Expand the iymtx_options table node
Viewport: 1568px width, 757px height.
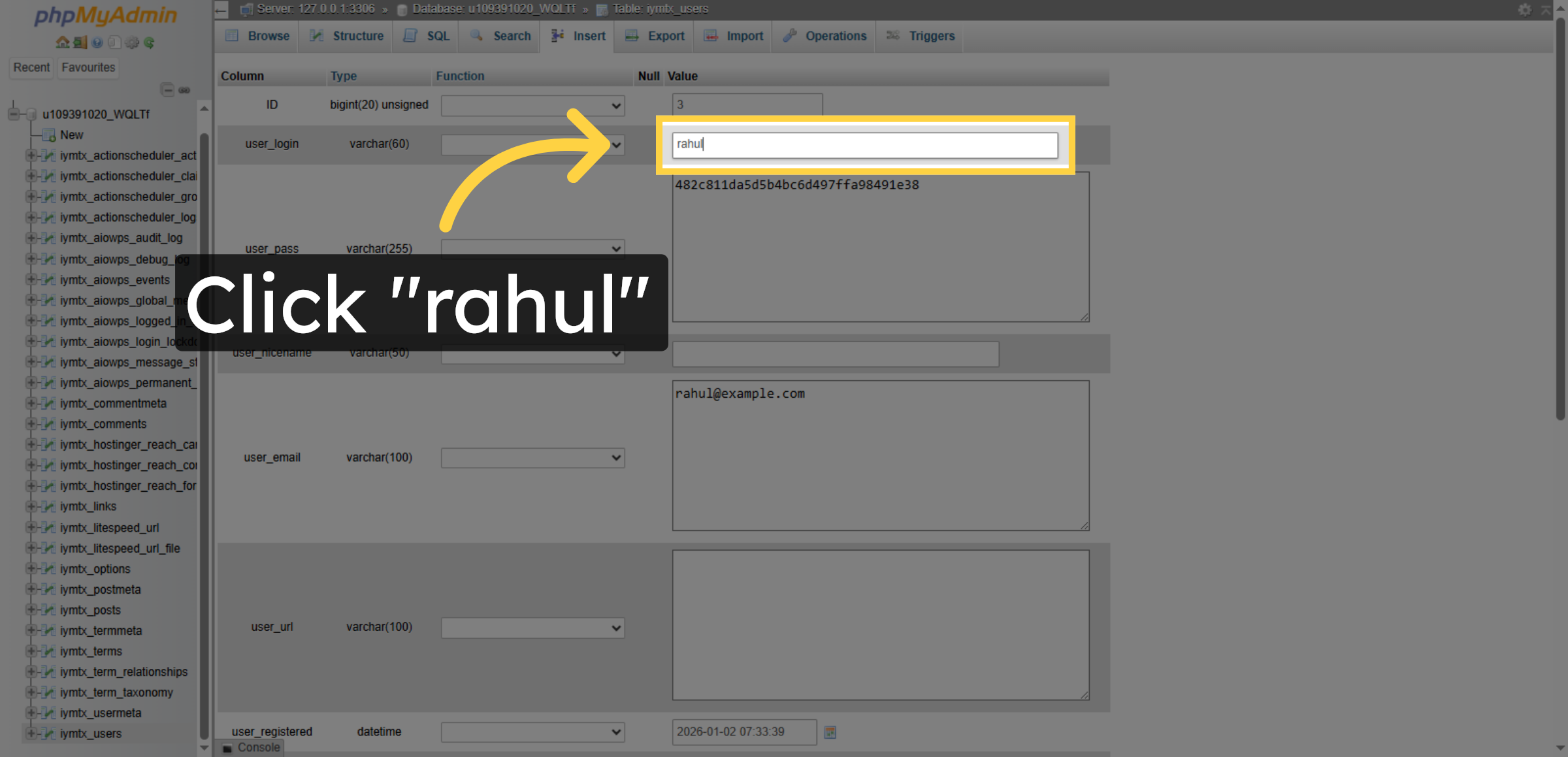point(32,569)
